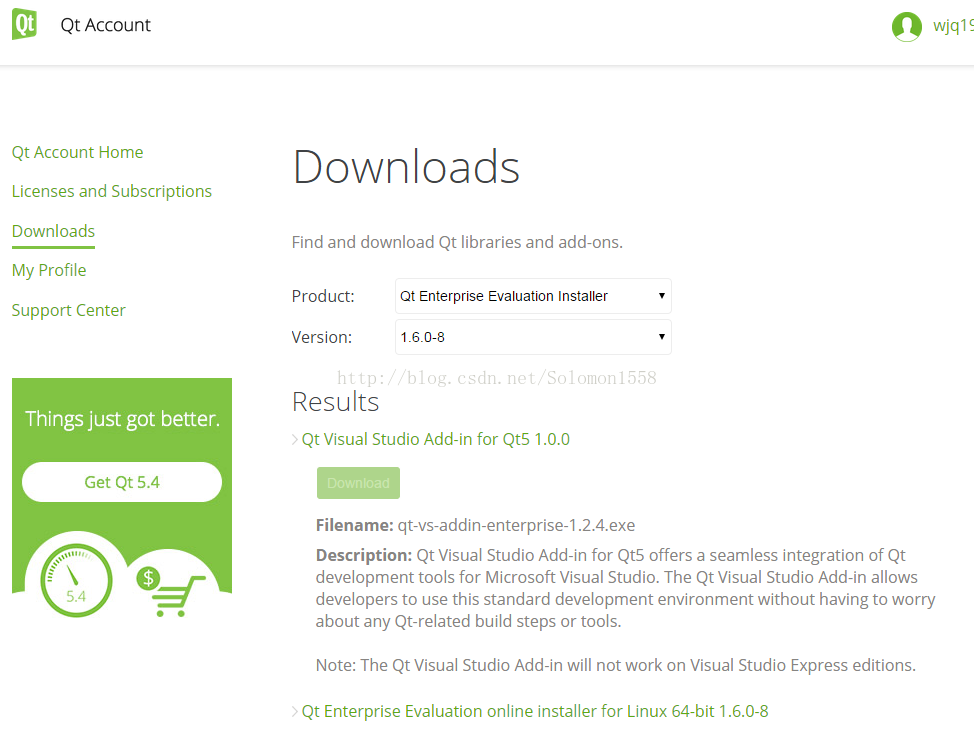Select the filename qt-vs-addin-enterprise-1.2.4.exe text
The height and width of the screenshot is (735, 974).
point(516,526)
